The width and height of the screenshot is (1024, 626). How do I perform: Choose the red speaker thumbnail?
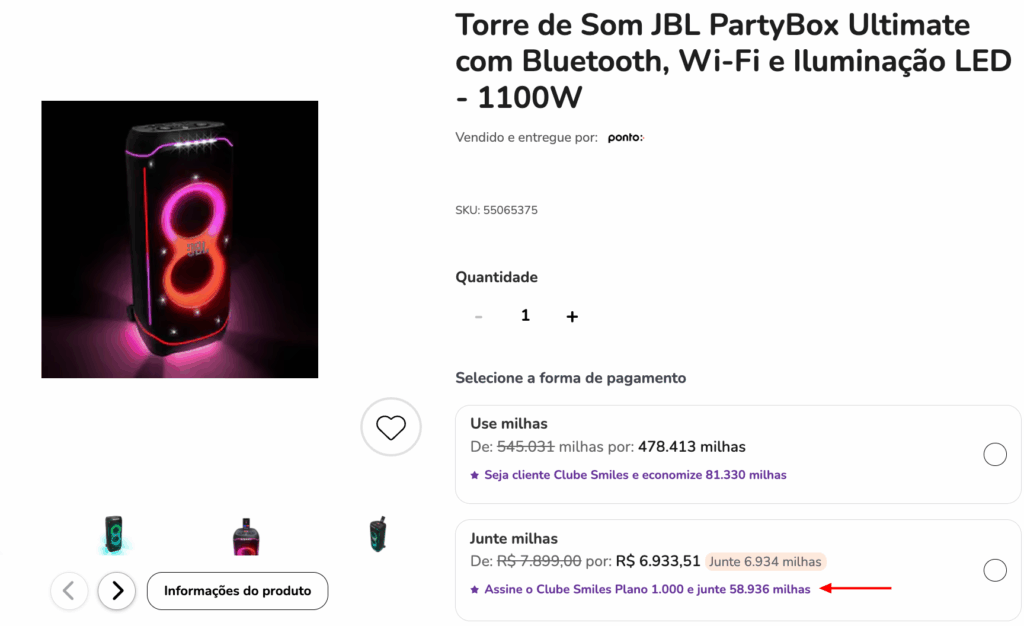click(246, 533)
